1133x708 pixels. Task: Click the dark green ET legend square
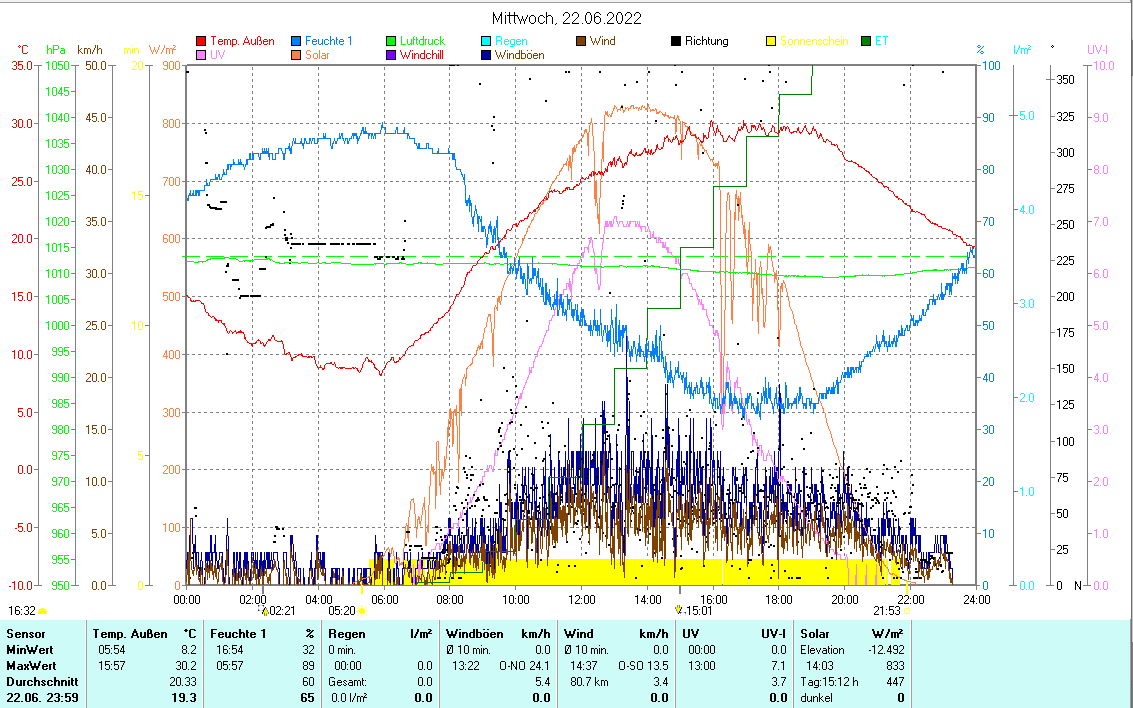866,41
